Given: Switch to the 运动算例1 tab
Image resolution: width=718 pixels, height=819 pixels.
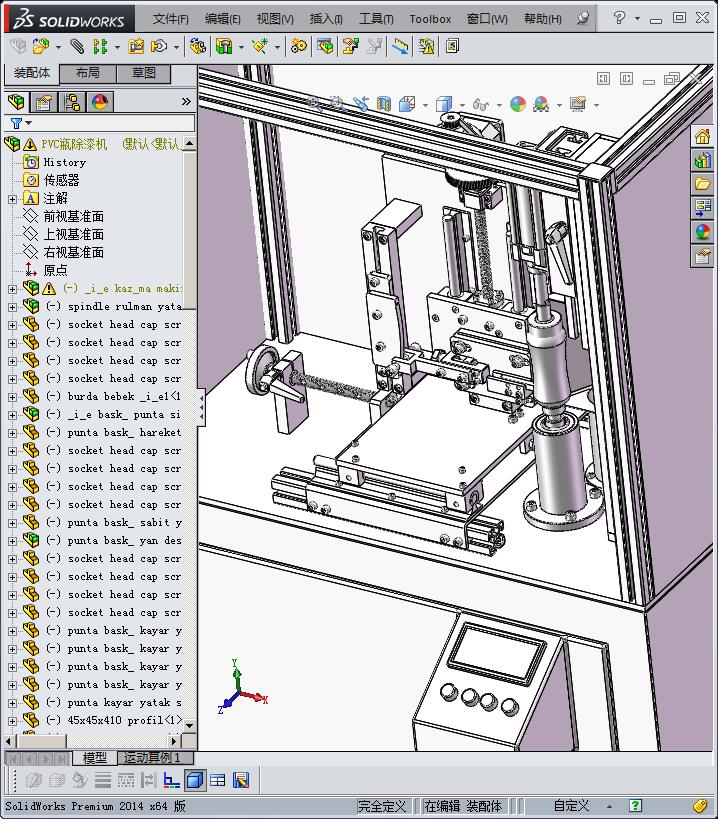Looking at the screenshot, I should click(x=155, y=757).
